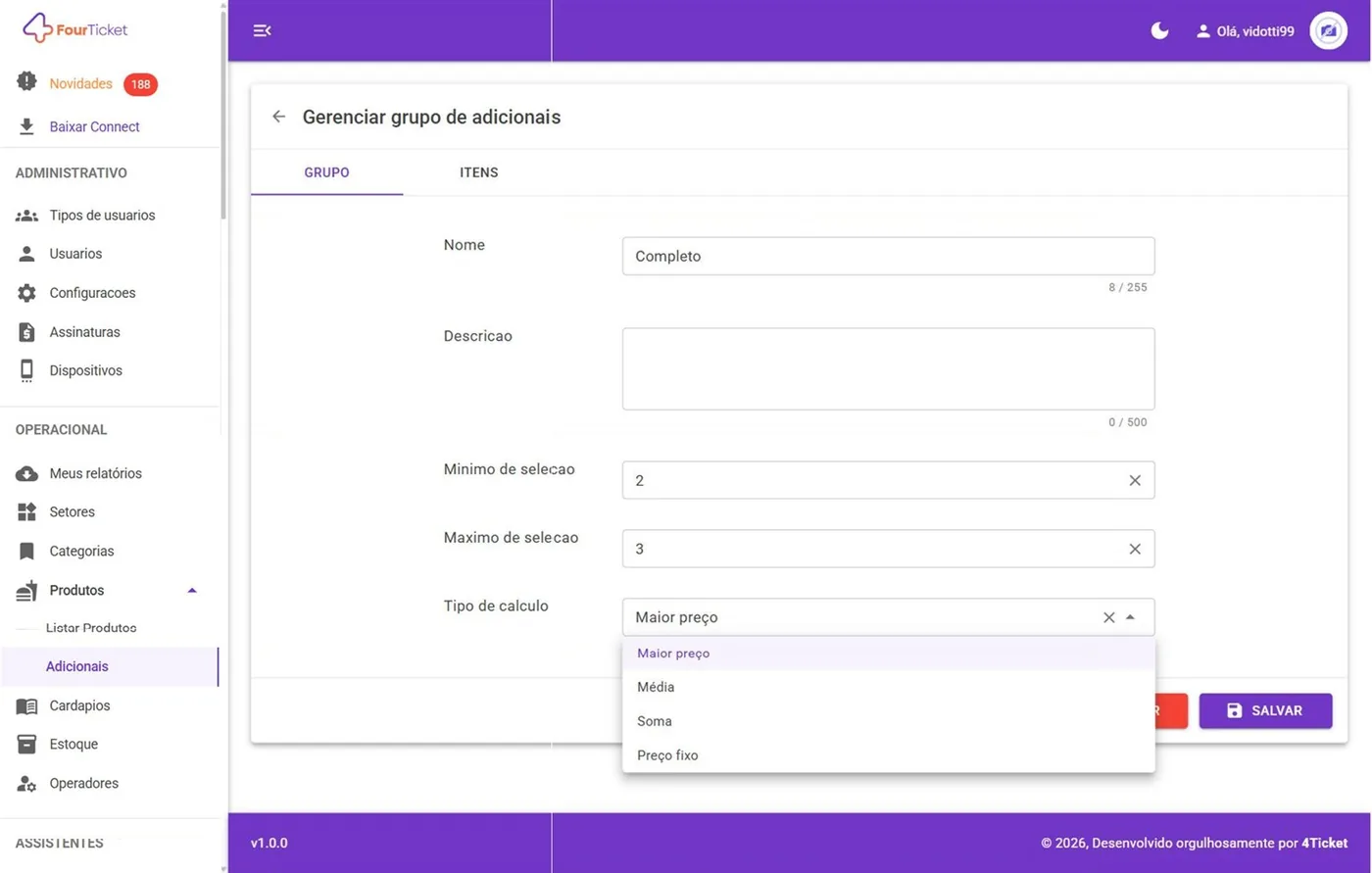Collapse the Tipo de calculo dropdown arrow
The image size is (1372, 873).
click(x=1131, y=617)
